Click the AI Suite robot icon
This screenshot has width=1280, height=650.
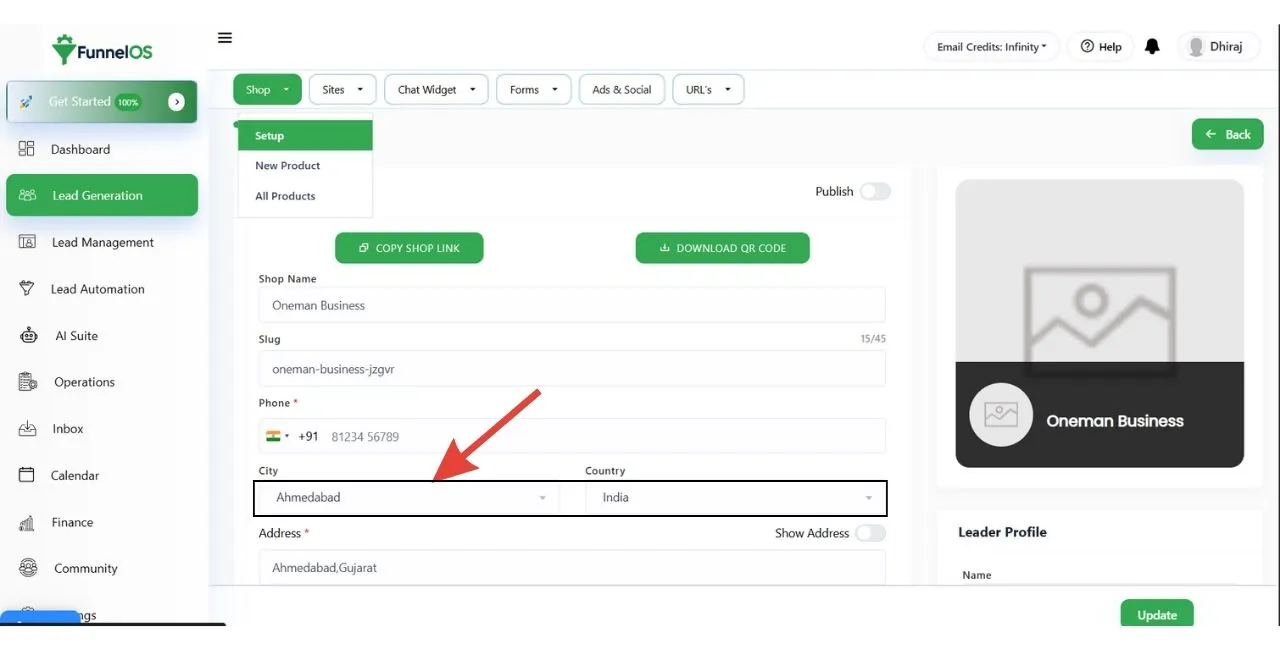point(28,336)
